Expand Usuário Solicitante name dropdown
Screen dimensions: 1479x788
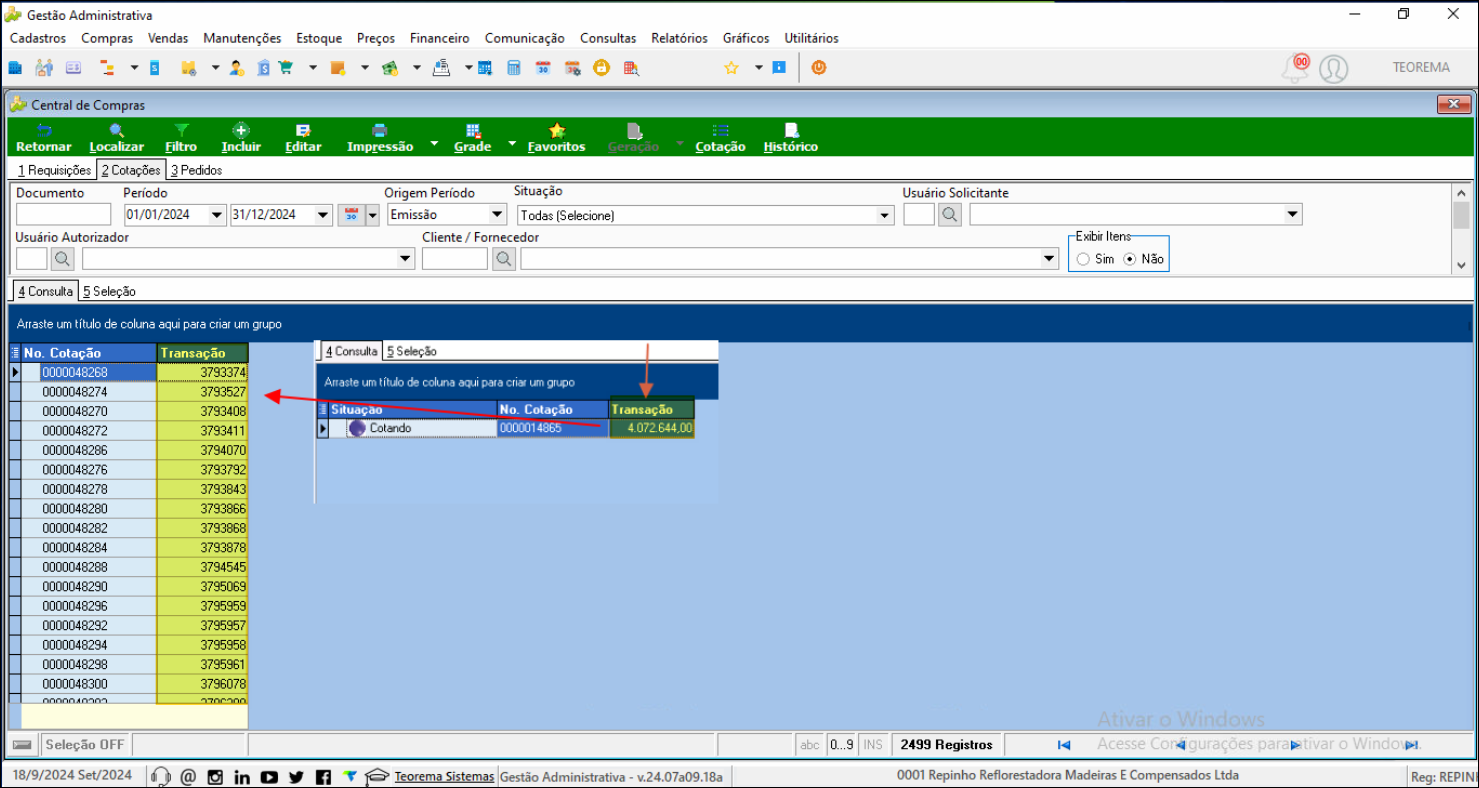pos(1293,214)
